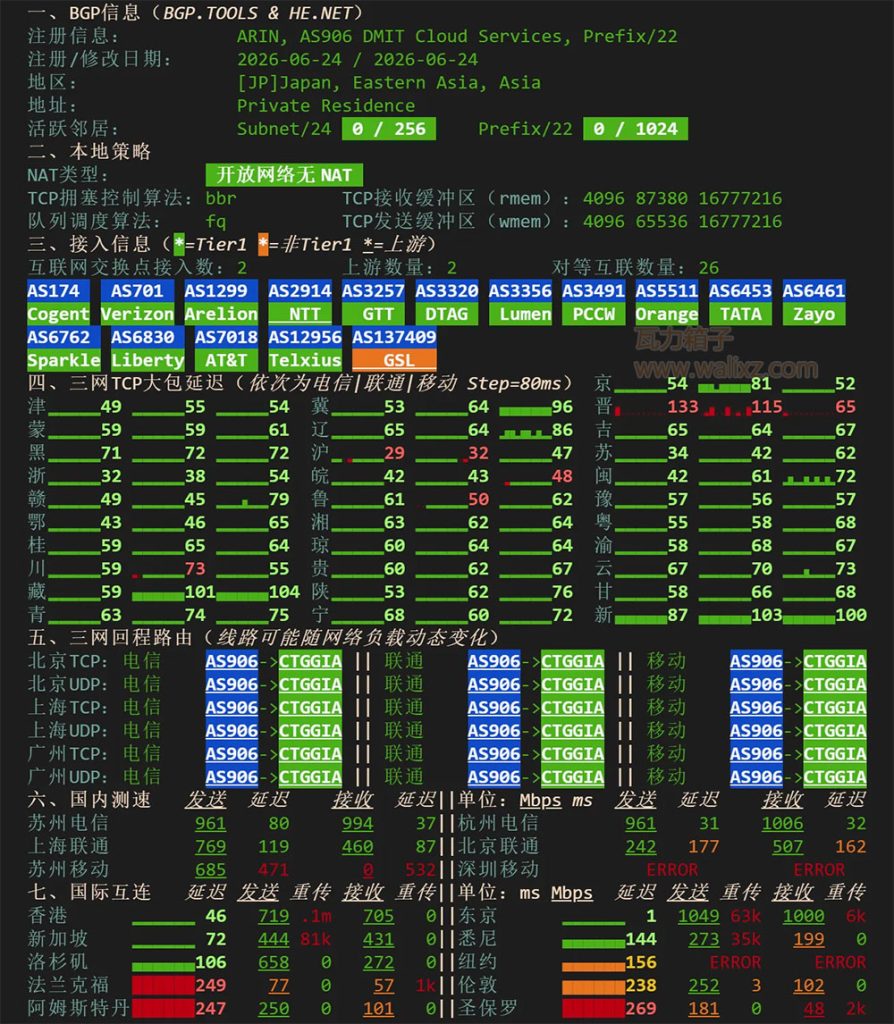The image size is (894, 1024).
Task: Click the AS2914 NTT upstream block
Action: [300, 302]
